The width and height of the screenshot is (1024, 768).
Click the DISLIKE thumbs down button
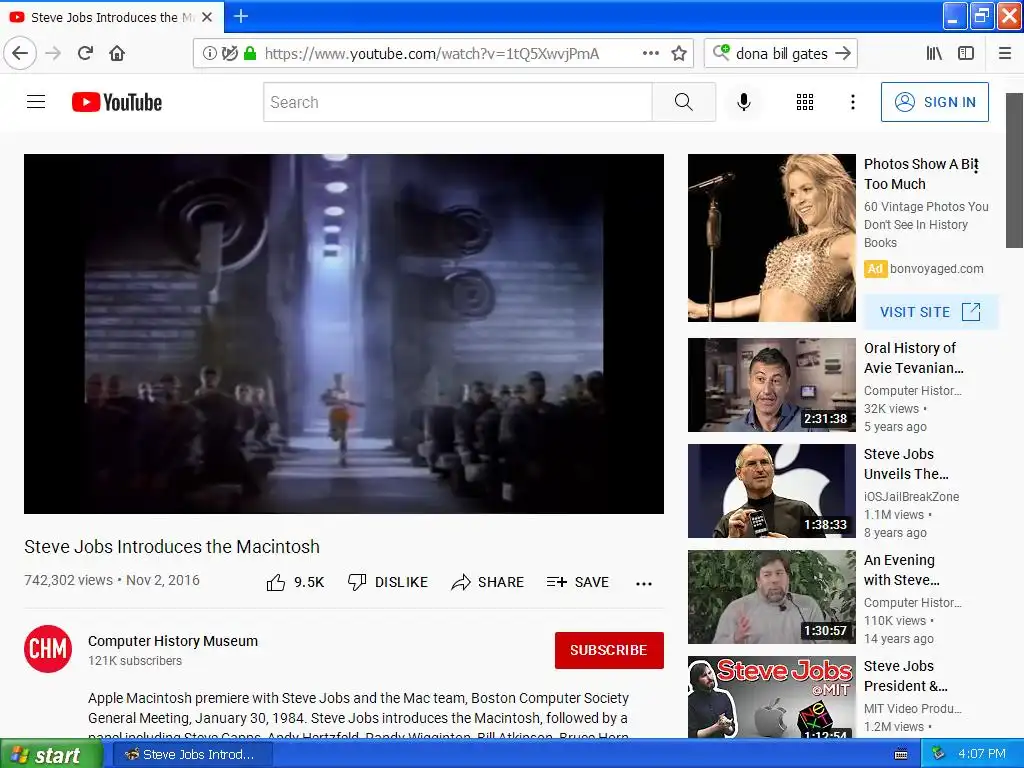(387, 582)
